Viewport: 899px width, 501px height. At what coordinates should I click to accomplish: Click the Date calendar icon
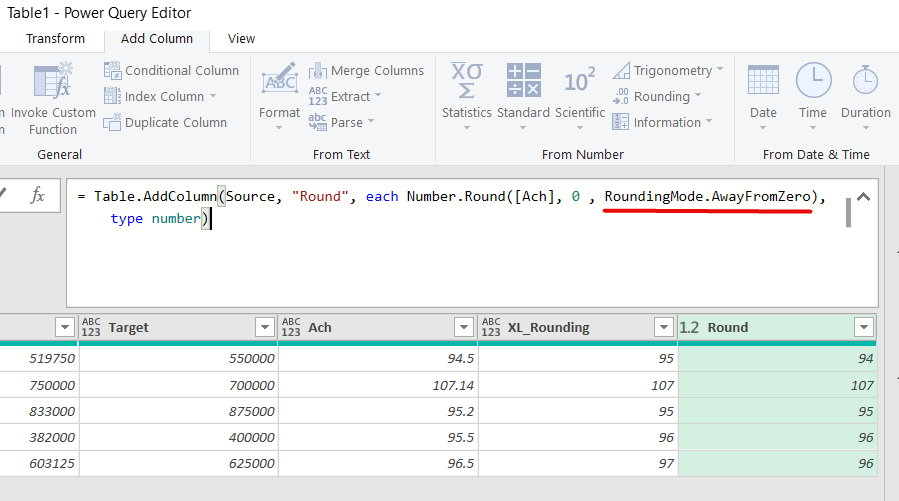coord(763,80)
